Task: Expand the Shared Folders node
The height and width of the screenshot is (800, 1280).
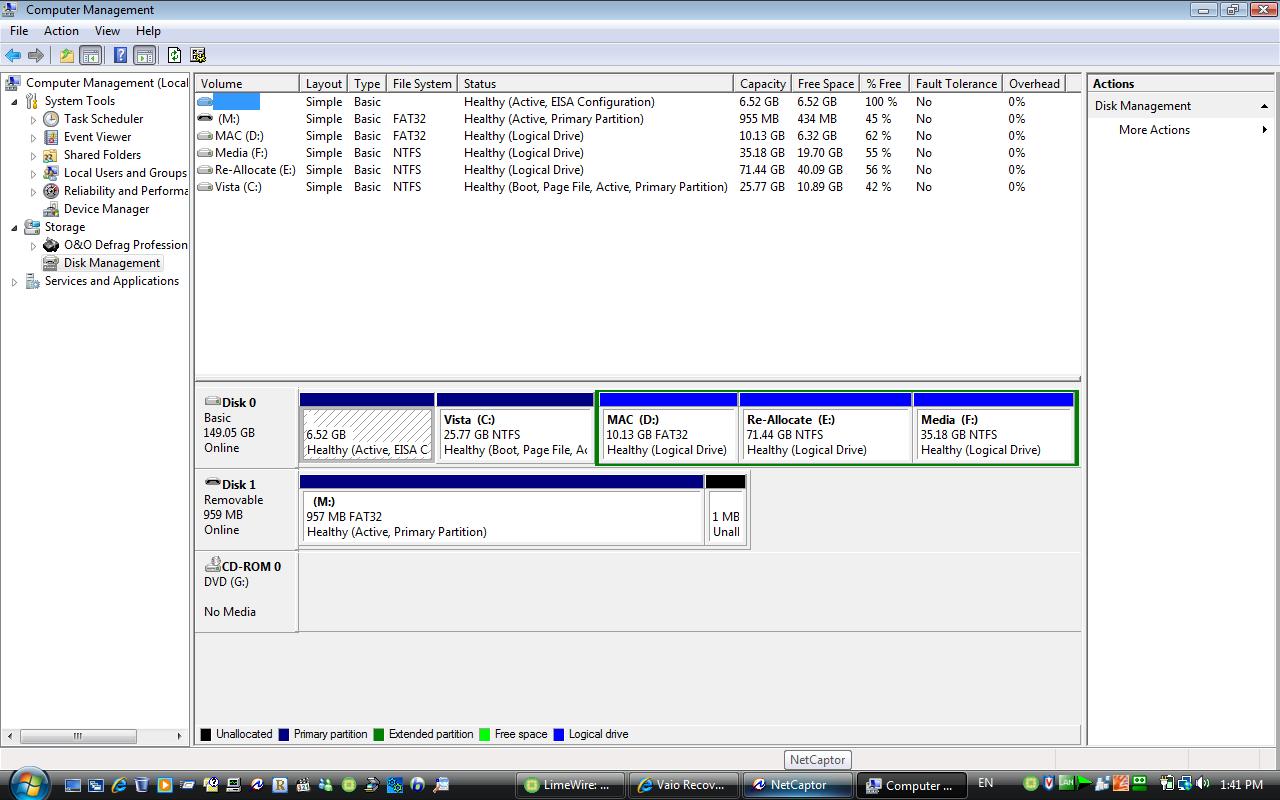Action: click(33, 156)
